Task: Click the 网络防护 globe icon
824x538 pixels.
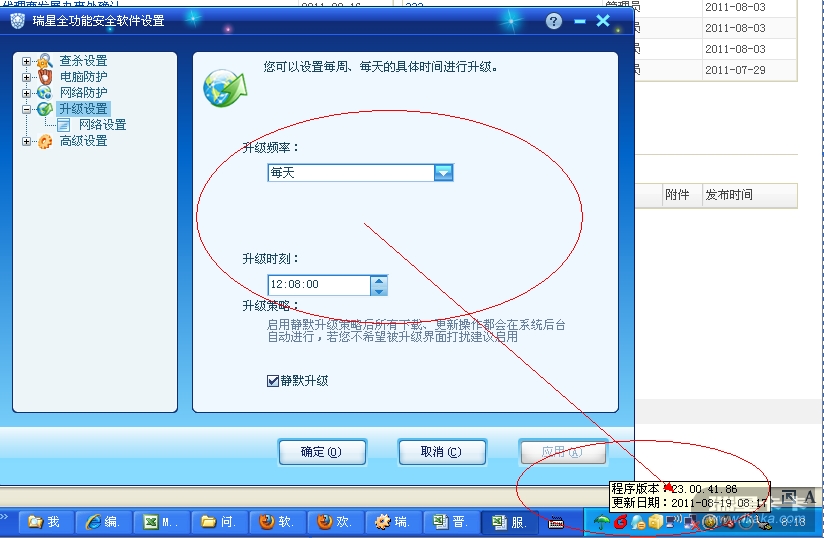Action: pyautogui.click(x=45, y=93)
